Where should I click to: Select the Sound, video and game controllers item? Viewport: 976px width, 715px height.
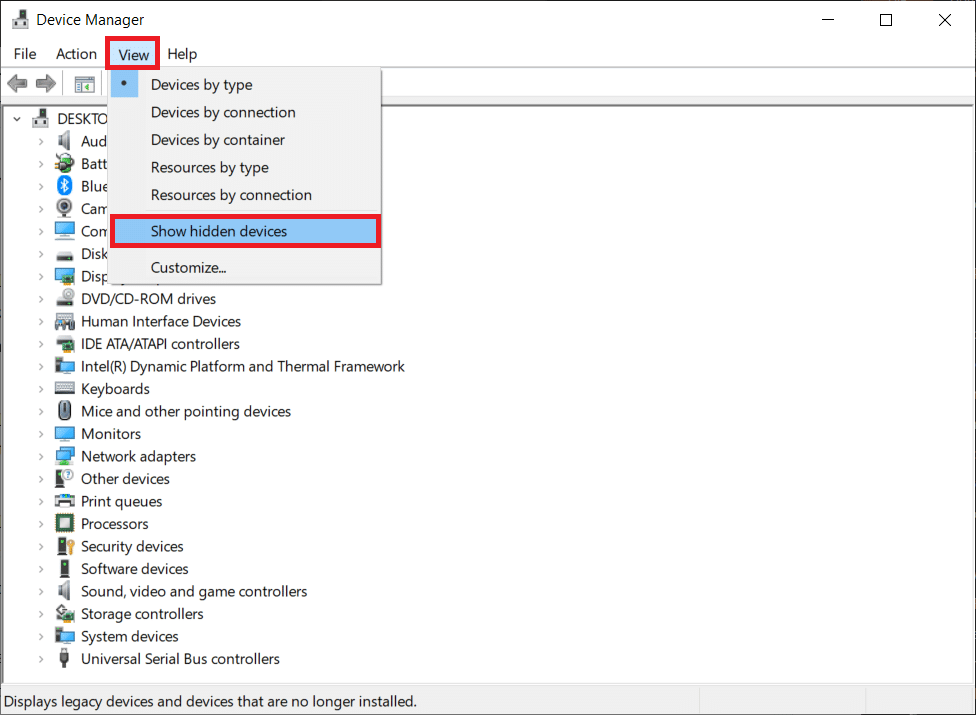[194, 591]
